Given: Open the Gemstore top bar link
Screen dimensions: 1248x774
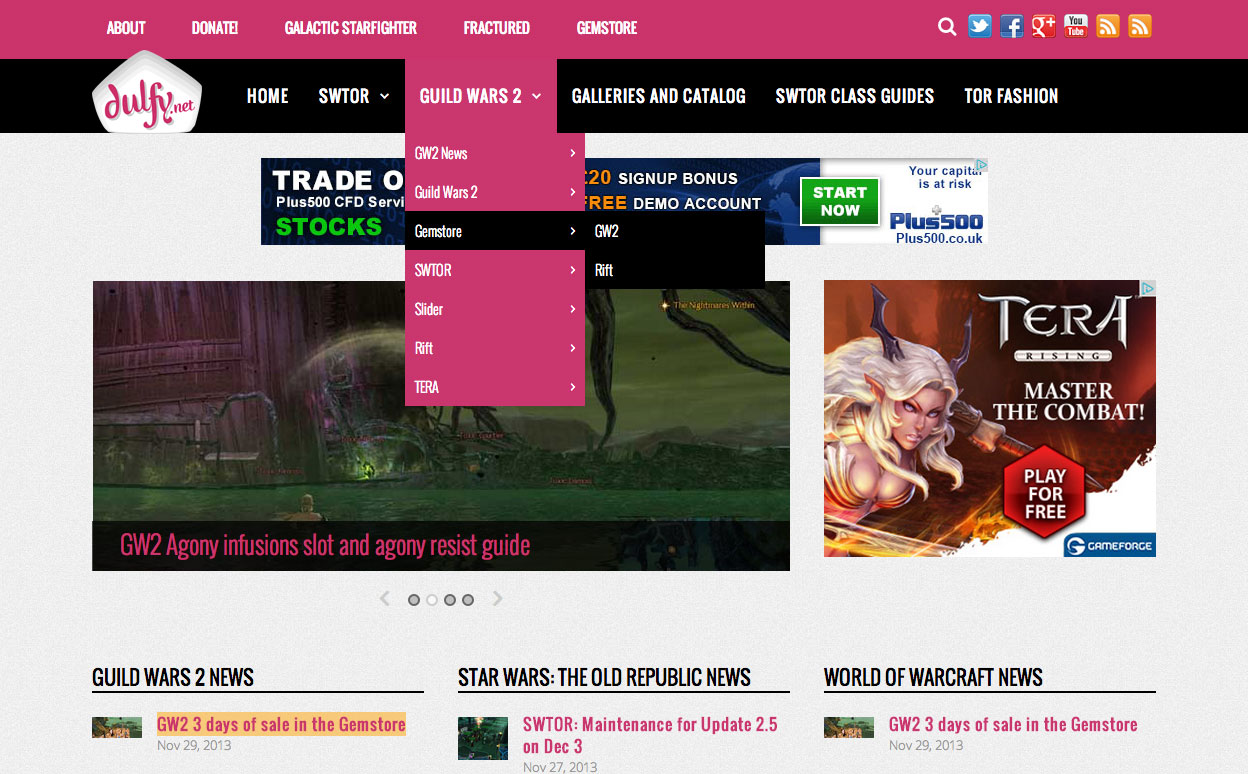Looking at the screenshot, I should tap(607, 28).
